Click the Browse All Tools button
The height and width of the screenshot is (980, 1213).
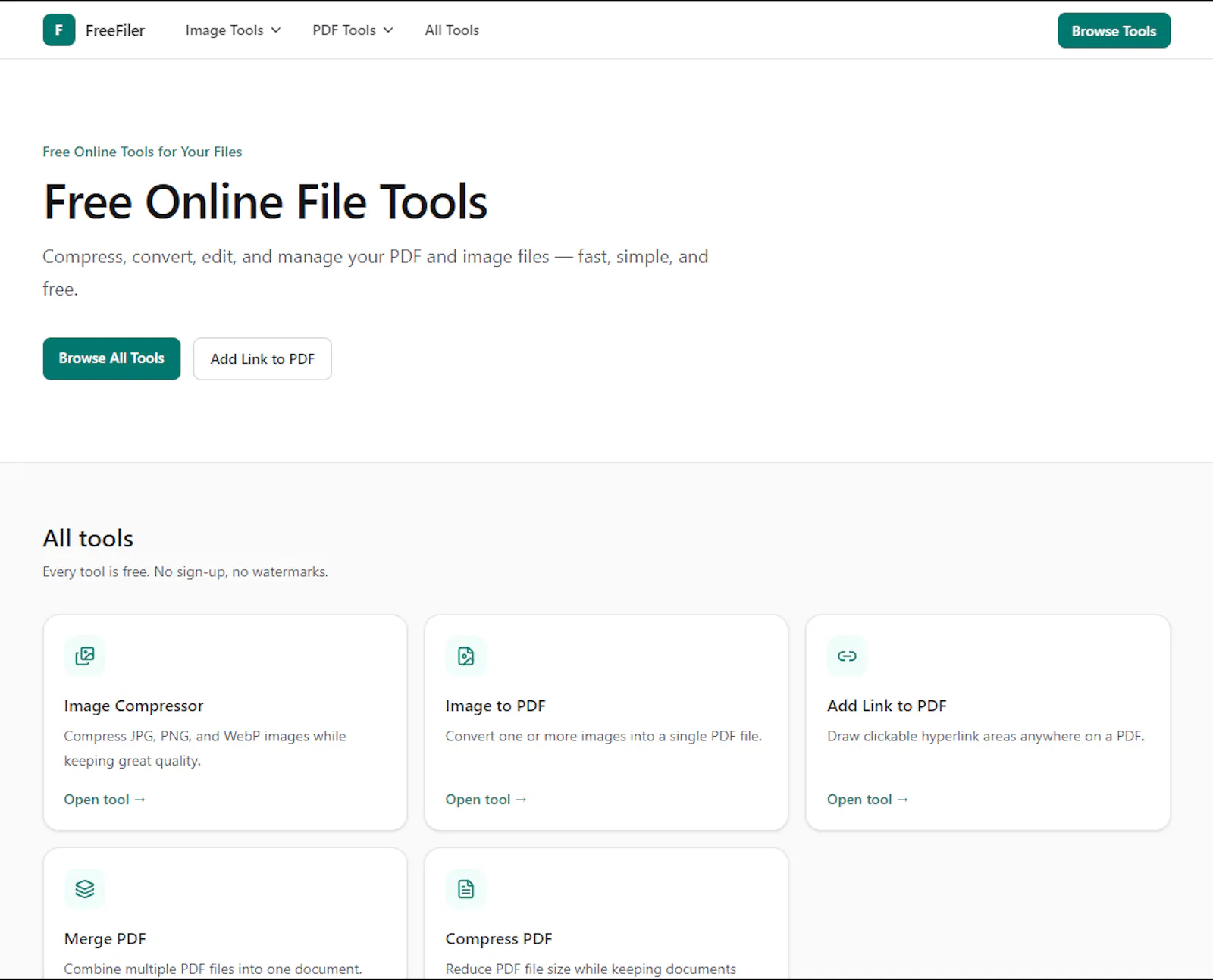point(111,358)
